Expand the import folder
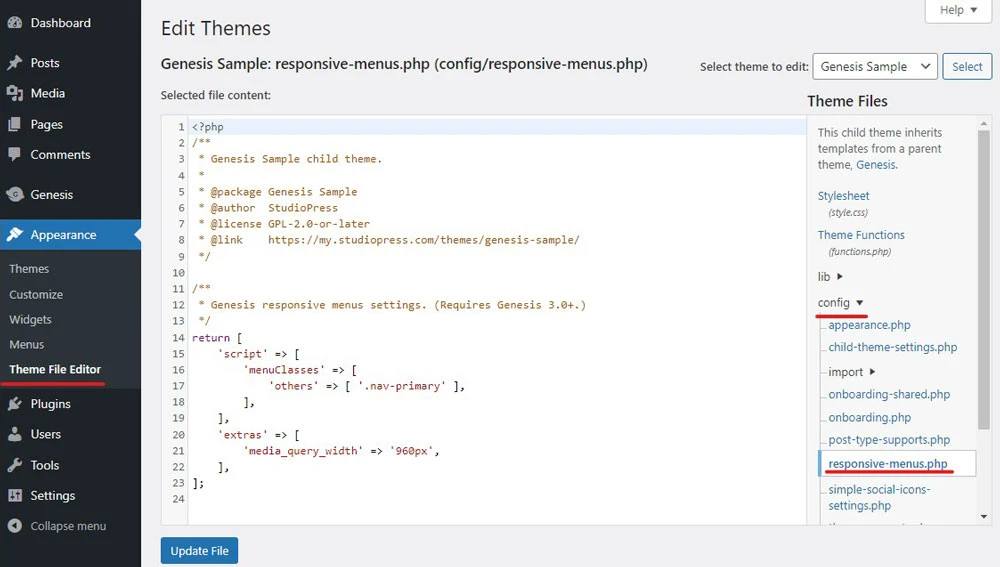This screenshot has height=567, width=1000. 851,372
